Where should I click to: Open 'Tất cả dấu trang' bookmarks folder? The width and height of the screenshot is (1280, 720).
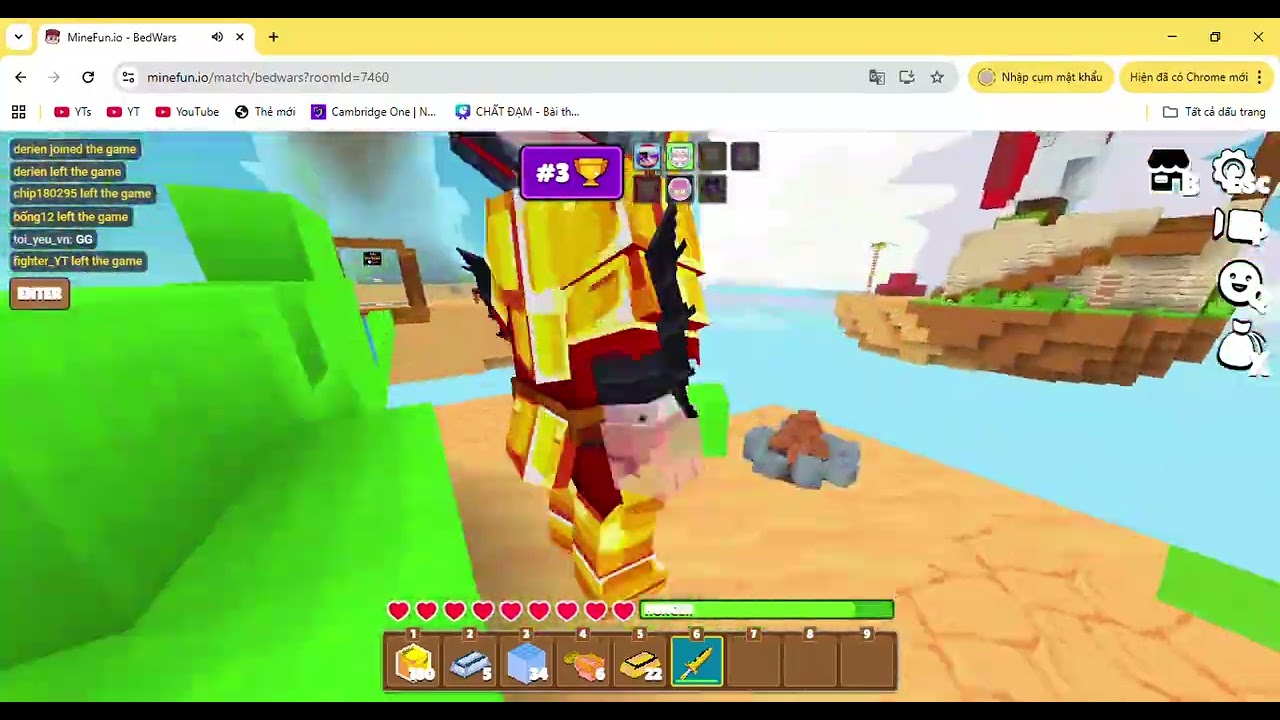tap(1214, 112)
